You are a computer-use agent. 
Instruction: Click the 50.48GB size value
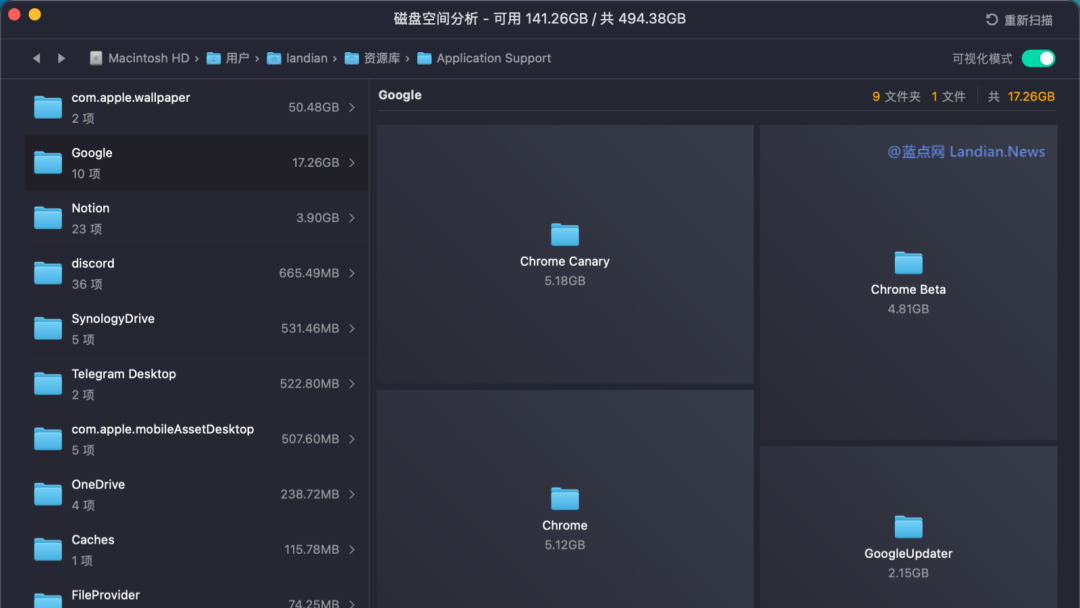click(x=313, y=107)
